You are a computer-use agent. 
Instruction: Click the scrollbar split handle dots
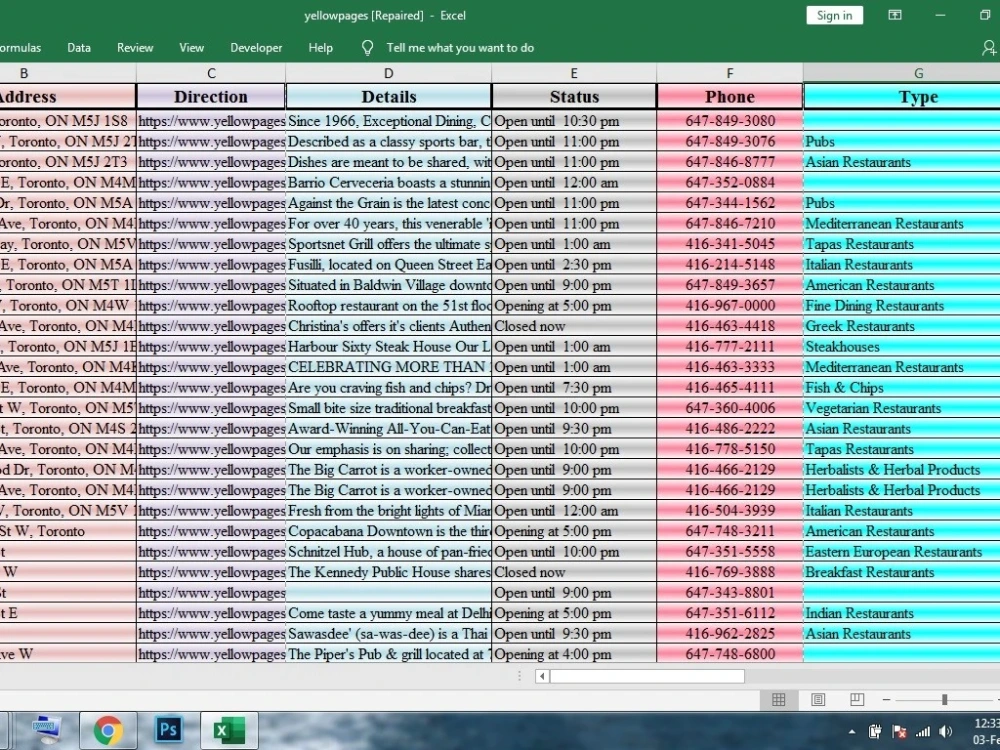[x=519, y=676]
